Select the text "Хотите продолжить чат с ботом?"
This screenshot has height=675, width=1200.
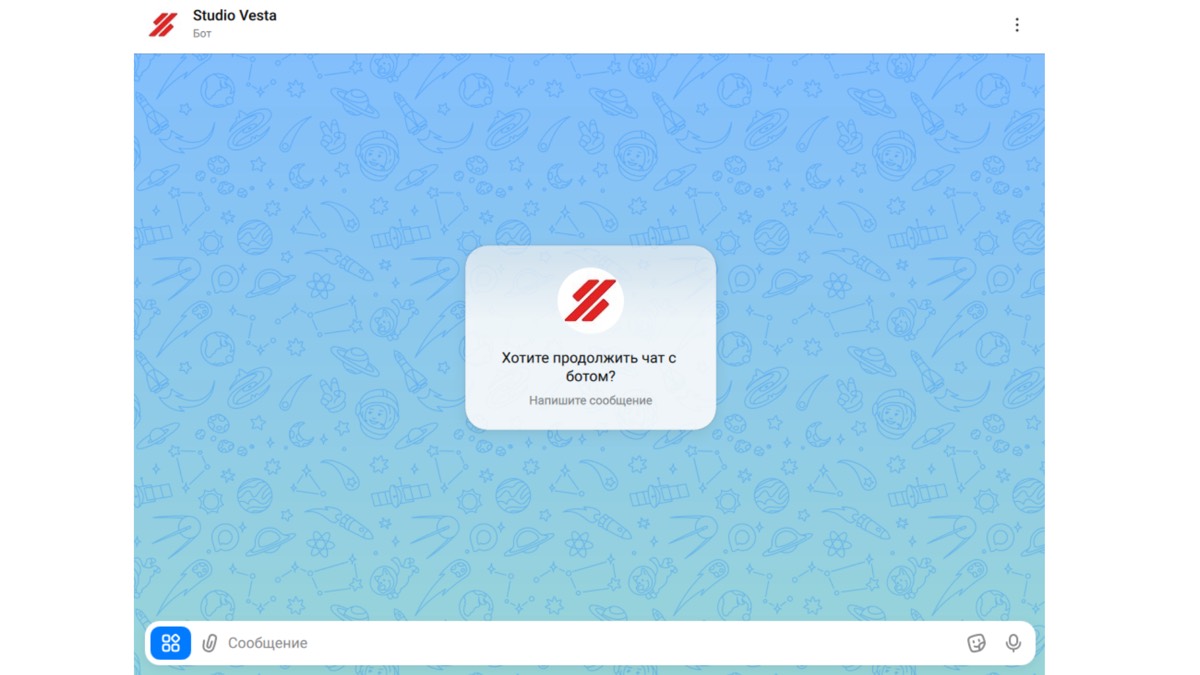[x=590, y=367]
